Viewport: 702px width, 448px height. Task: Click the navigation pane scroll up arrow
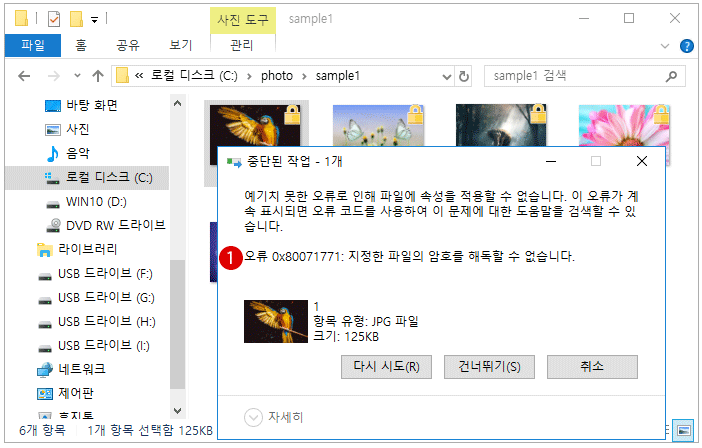[x=177, y=103]
